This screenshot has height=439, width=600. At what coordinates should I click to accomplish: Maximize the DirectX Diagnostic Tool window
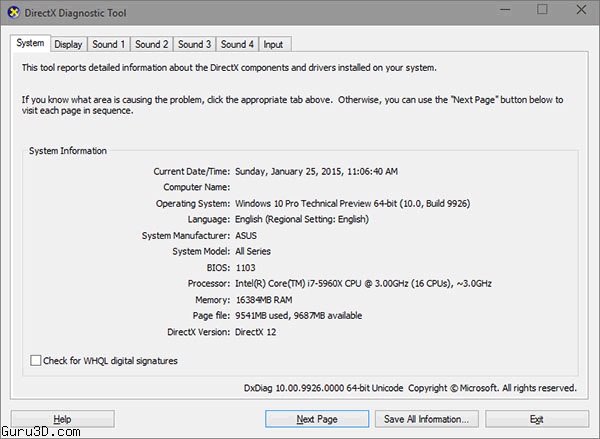(542, 10)
